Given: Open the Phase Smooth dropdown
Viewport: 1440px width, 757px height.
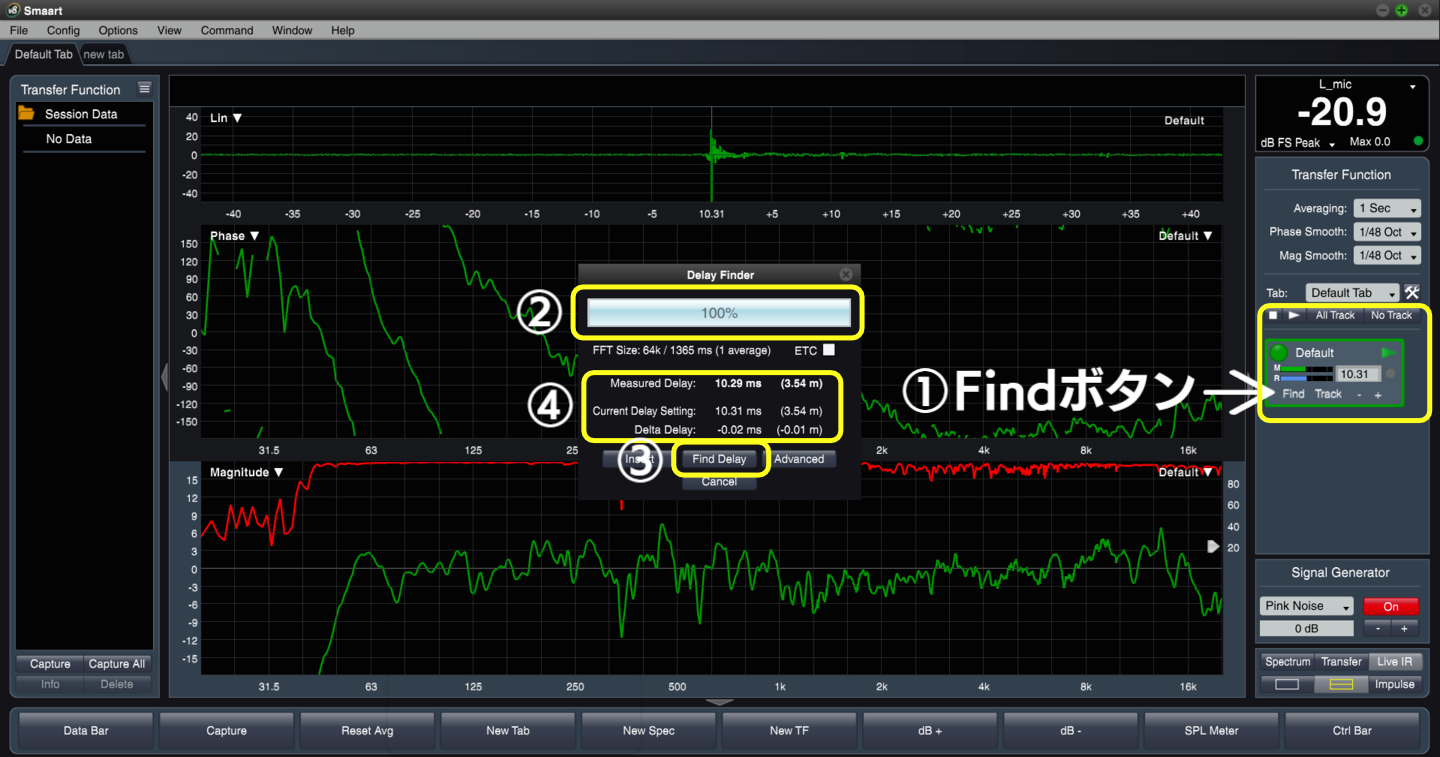Looking at the screenshot, I should (1386, 232).
